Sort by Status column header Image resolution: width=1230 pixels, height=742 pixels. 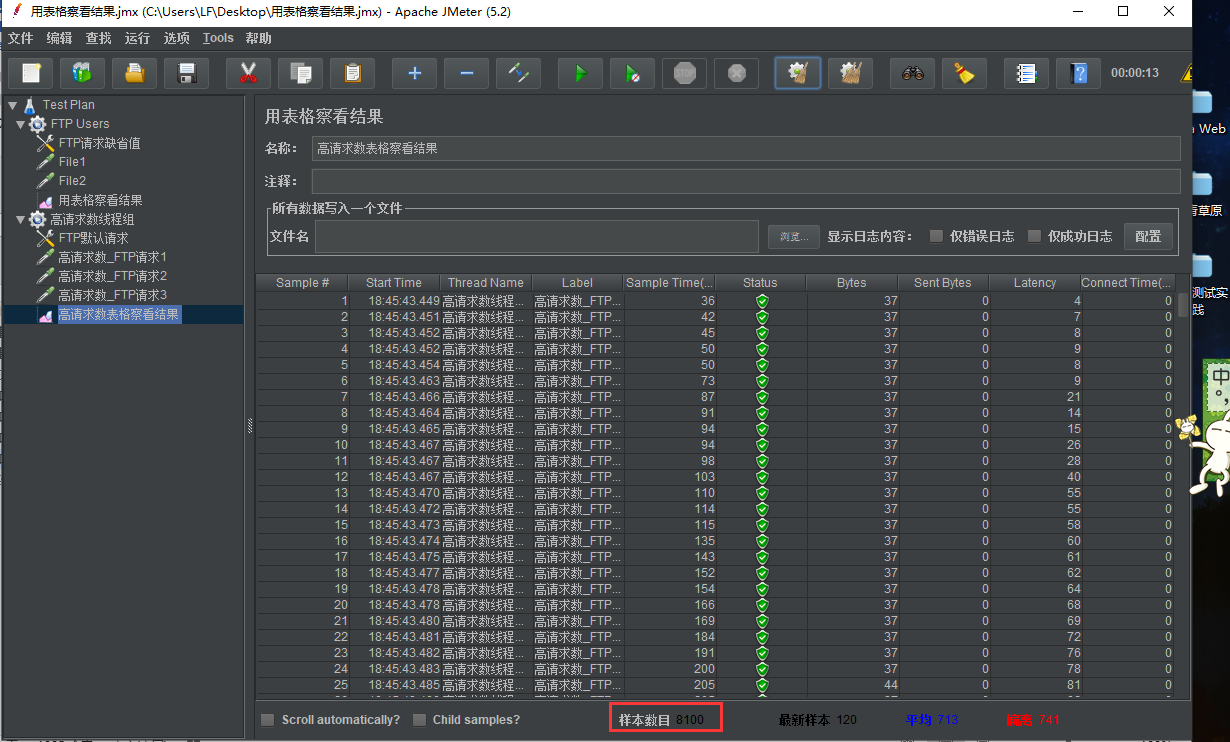point(760,283)
